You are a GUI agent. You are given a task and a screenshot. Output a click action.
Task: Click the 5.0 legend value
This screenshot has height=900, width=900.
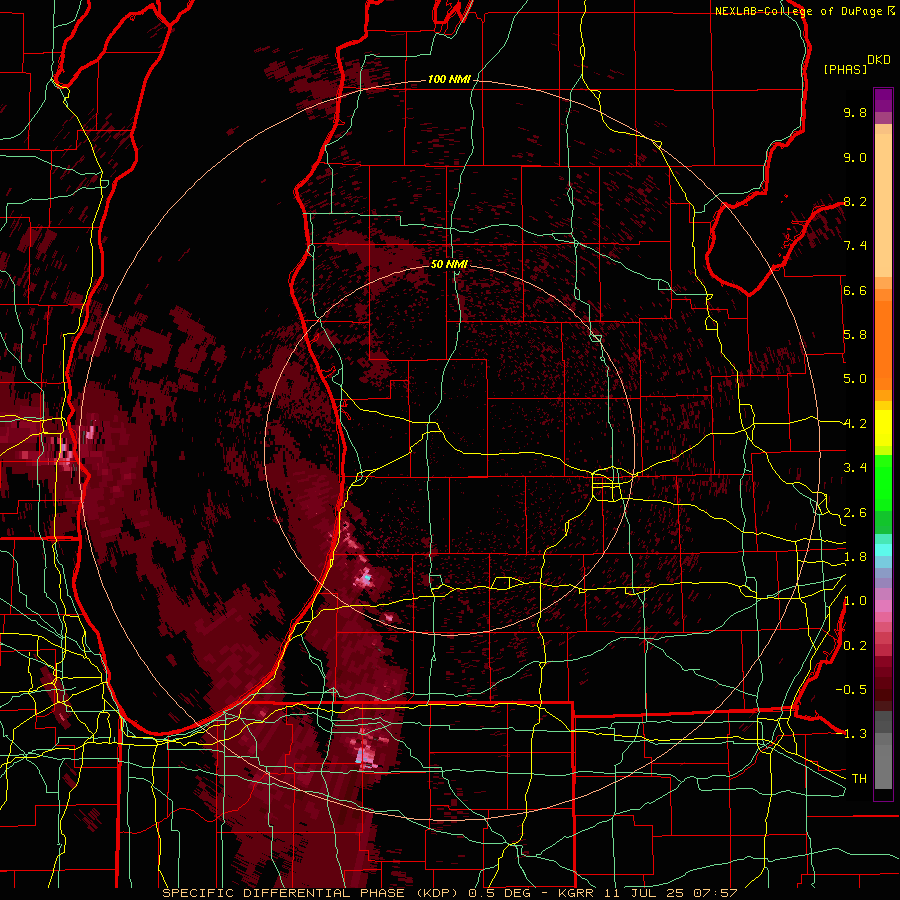855,379
